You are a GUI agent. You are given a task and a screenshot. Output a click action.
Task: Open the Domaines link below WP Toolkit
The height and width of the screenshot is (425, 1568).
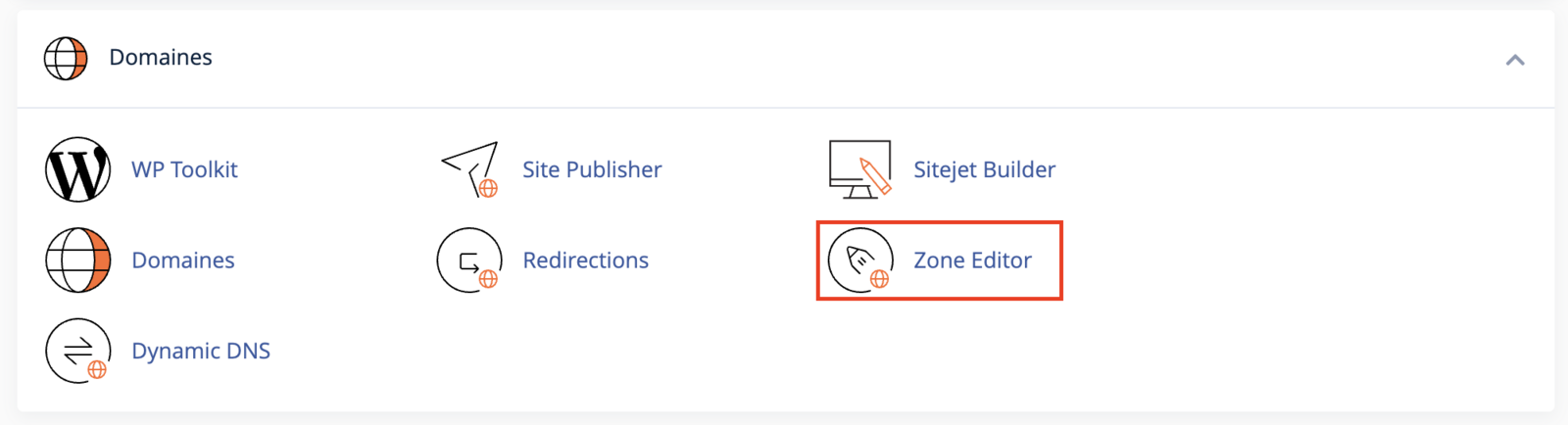[x=183, y=260]
